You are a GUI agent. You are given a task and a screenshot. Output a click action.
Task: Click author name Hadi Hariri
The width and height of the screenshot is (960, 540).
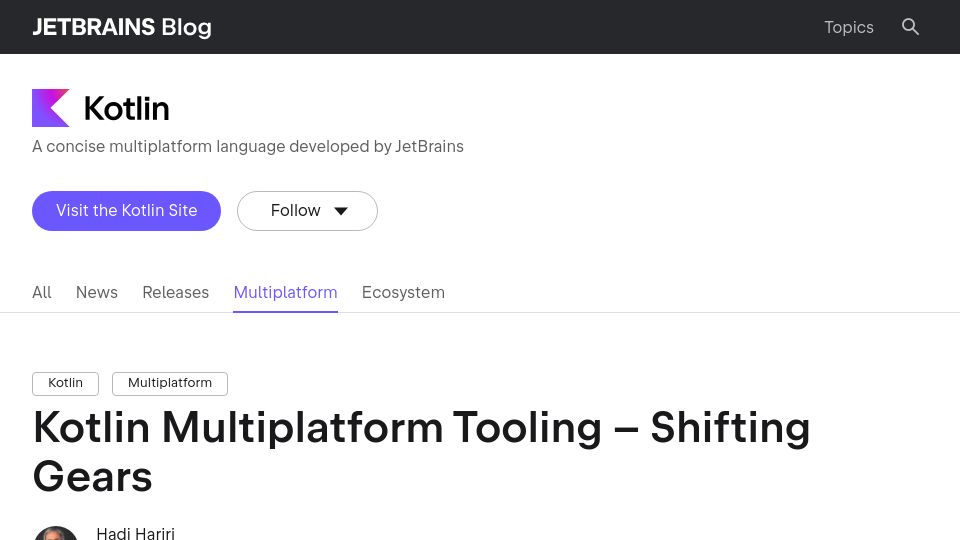pos(135,533)
